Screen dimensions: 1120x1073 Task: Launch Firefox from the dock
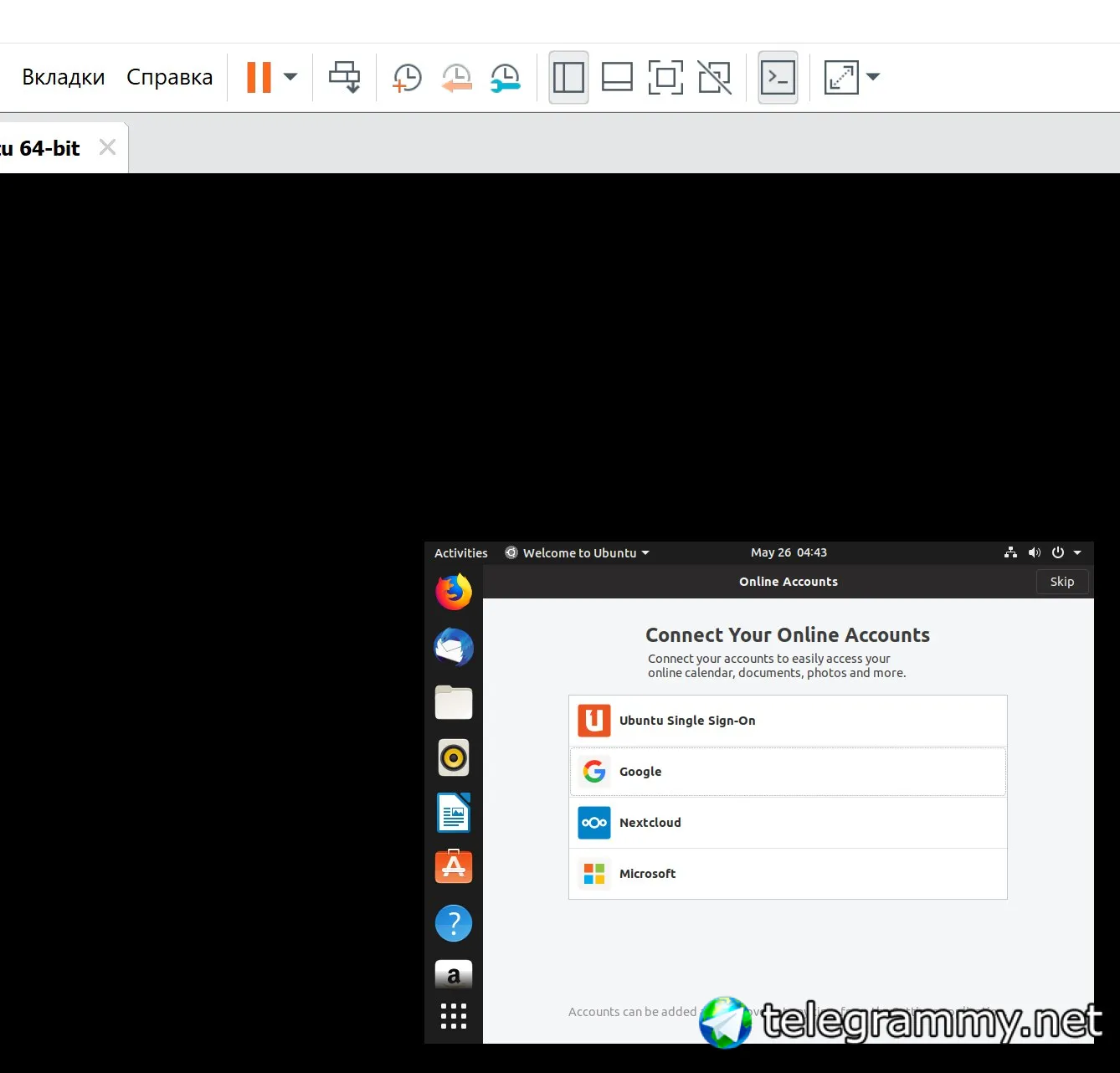tap(454, 592)
